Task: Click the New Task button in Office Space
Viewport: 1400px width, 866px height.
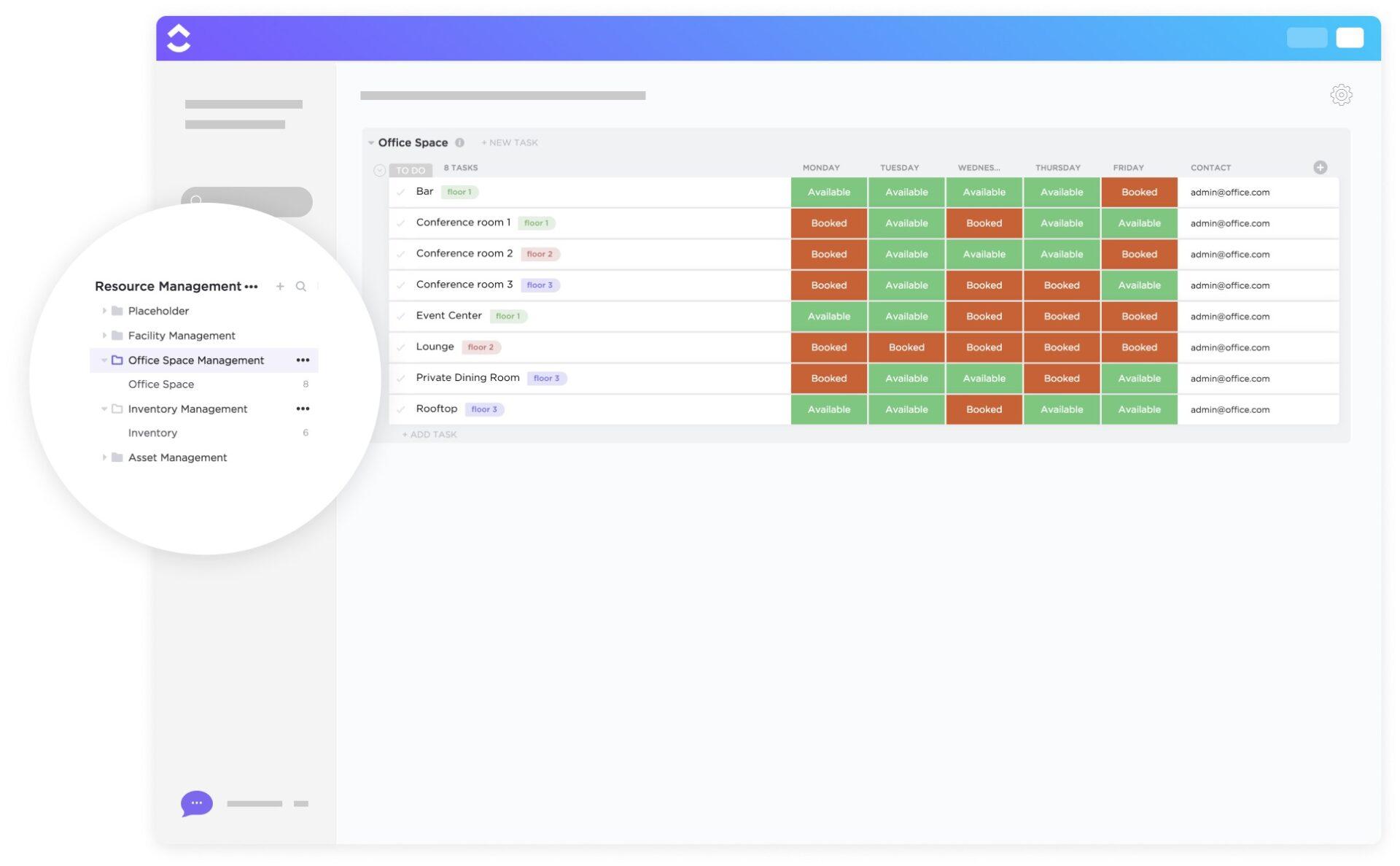Action: tap(510, 142)
